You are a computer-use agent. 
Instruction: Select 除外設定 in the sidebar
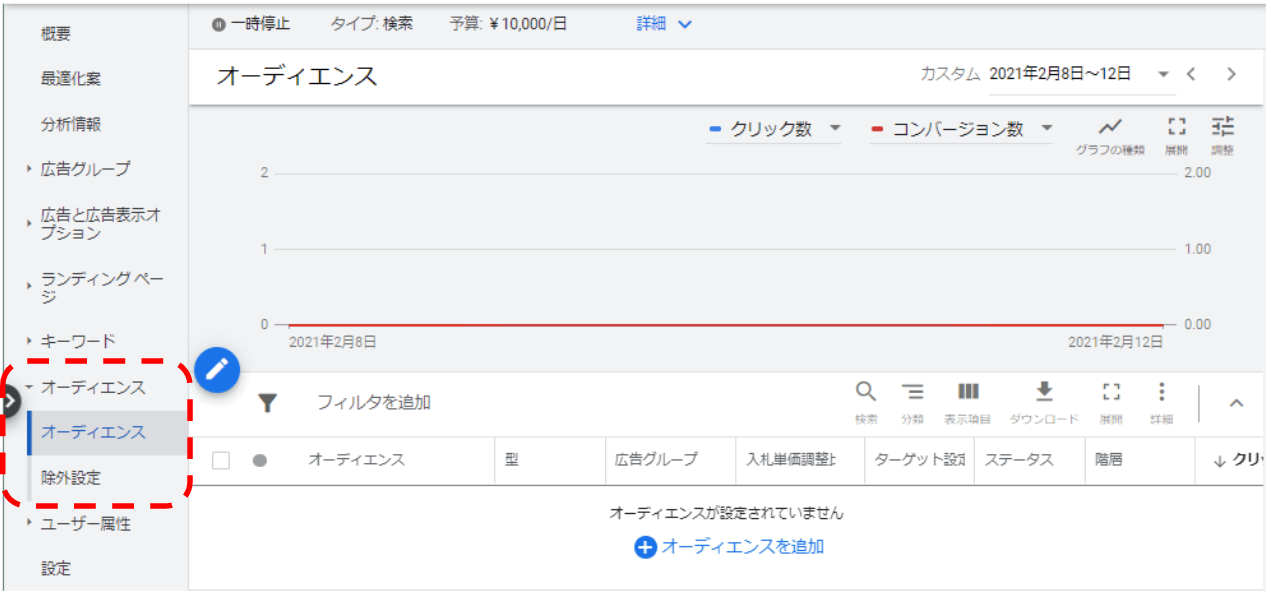coord(71,478)
